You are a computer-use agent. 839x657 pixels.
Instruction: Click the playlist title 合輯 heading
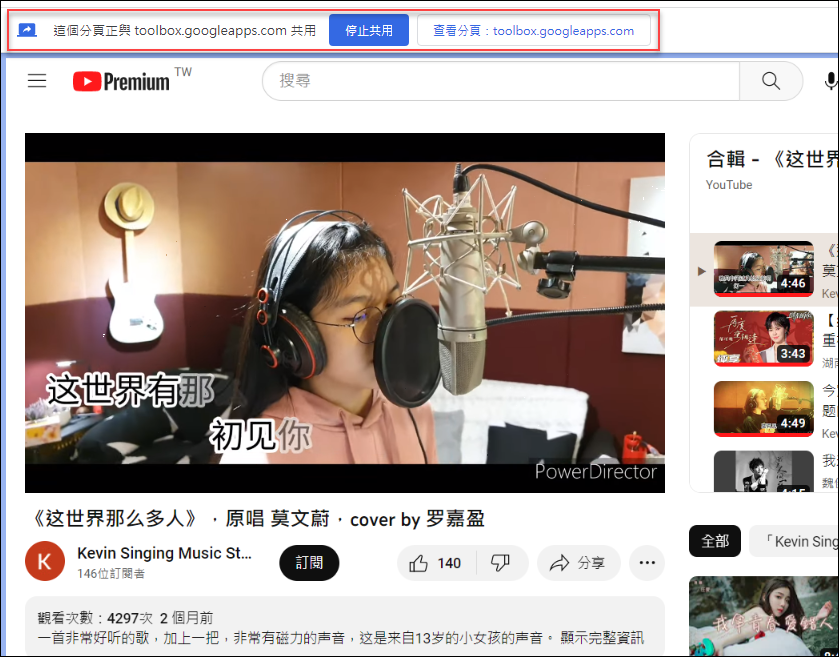coord(772,159)
